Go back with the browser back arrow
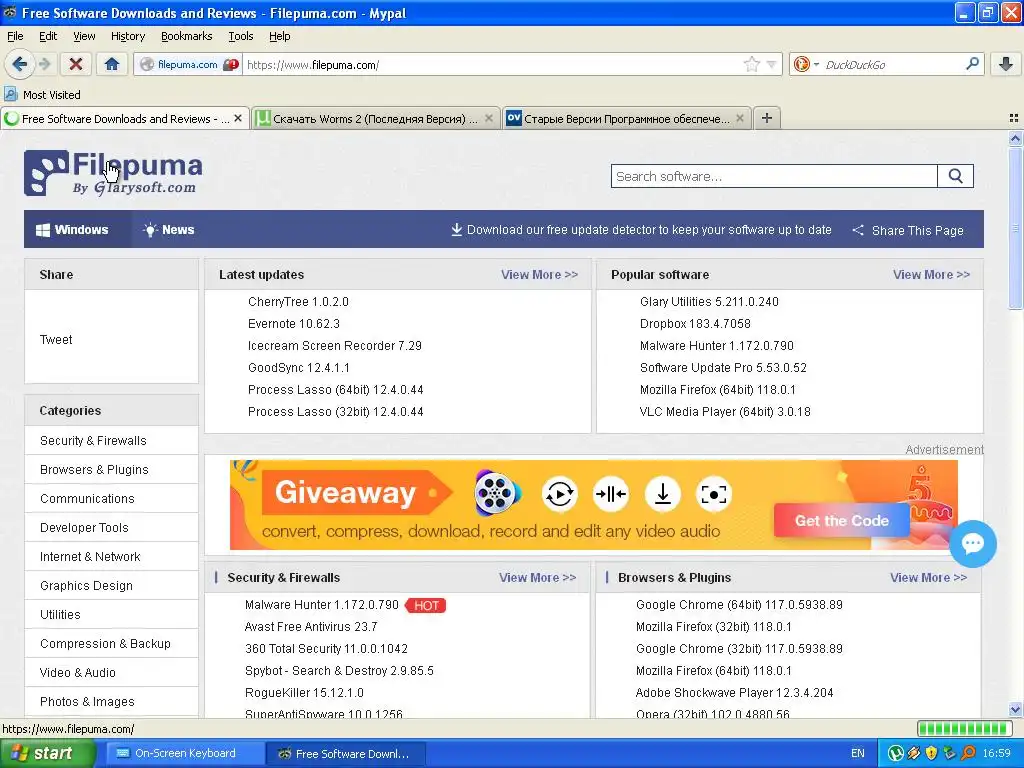Viewport: 1024px width, 768px height. click(x=20, y=64)
